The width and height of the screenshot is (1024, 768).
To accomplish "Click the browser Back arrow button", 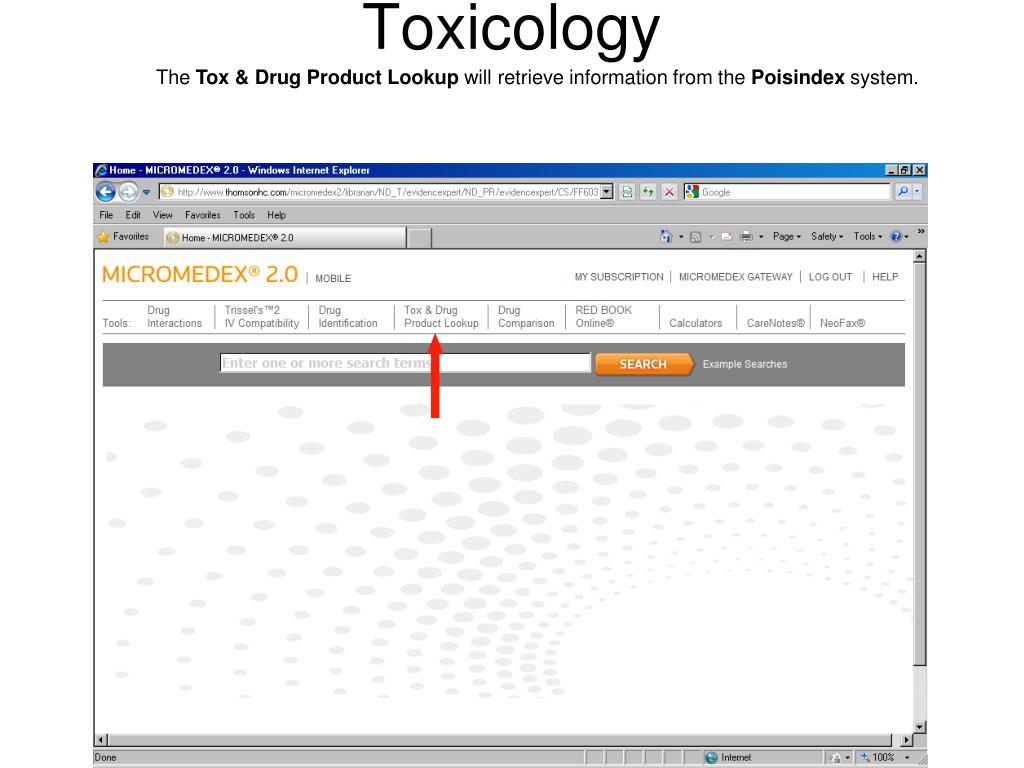I will point(105,192).
